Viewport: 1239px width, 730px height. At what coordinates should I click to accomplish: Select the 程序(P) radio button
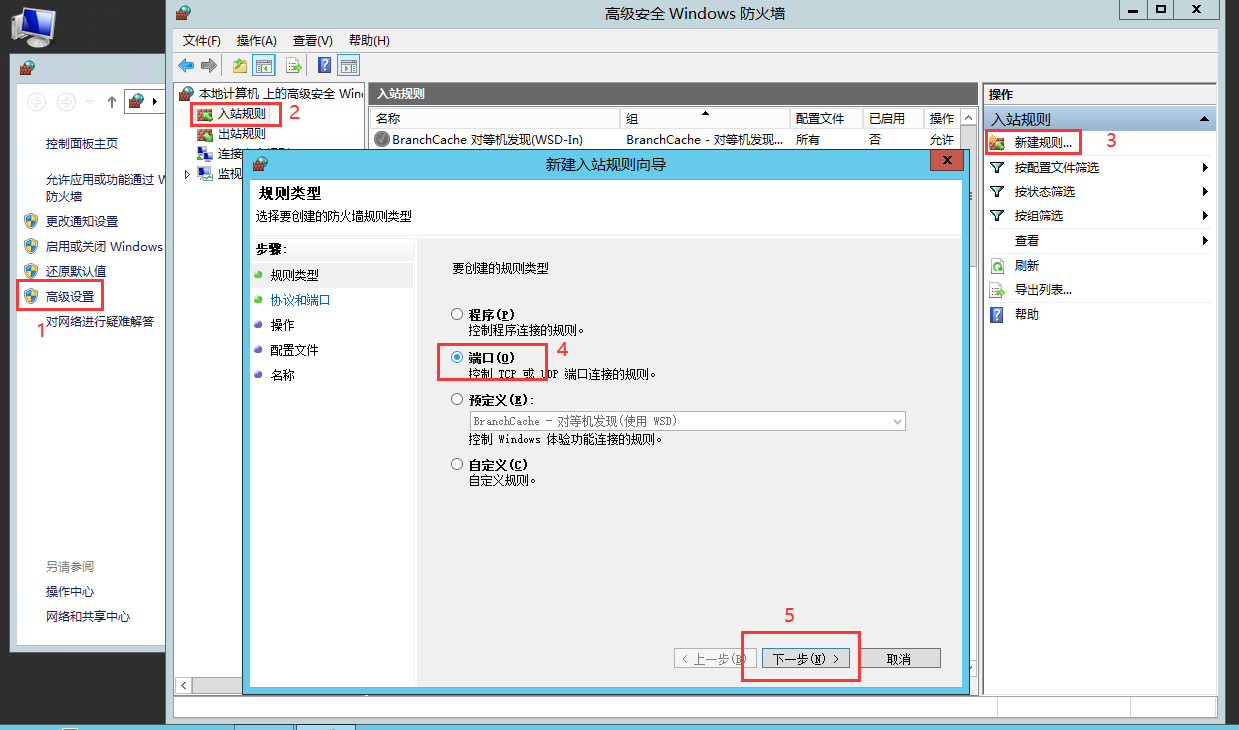click(x=457, y=314)
